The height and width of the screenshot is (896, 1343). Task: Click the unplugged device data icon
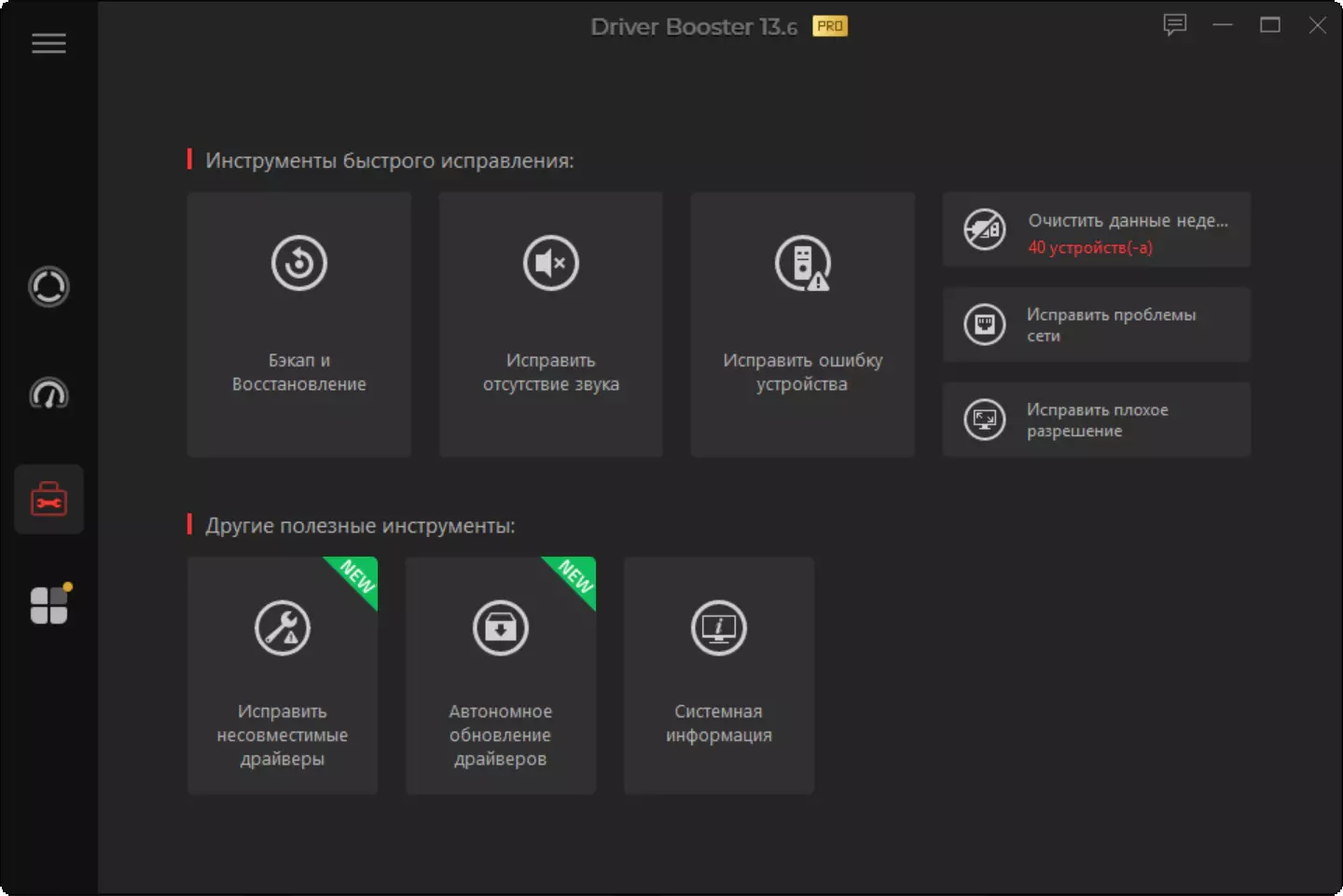coord(985,230)
